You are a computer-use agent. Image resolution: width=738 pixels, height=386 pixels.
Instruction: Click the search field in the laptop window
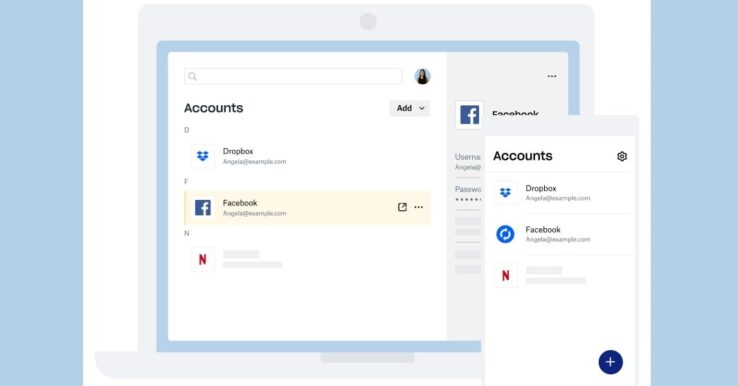pyautogui.click(x=293, y=76)
